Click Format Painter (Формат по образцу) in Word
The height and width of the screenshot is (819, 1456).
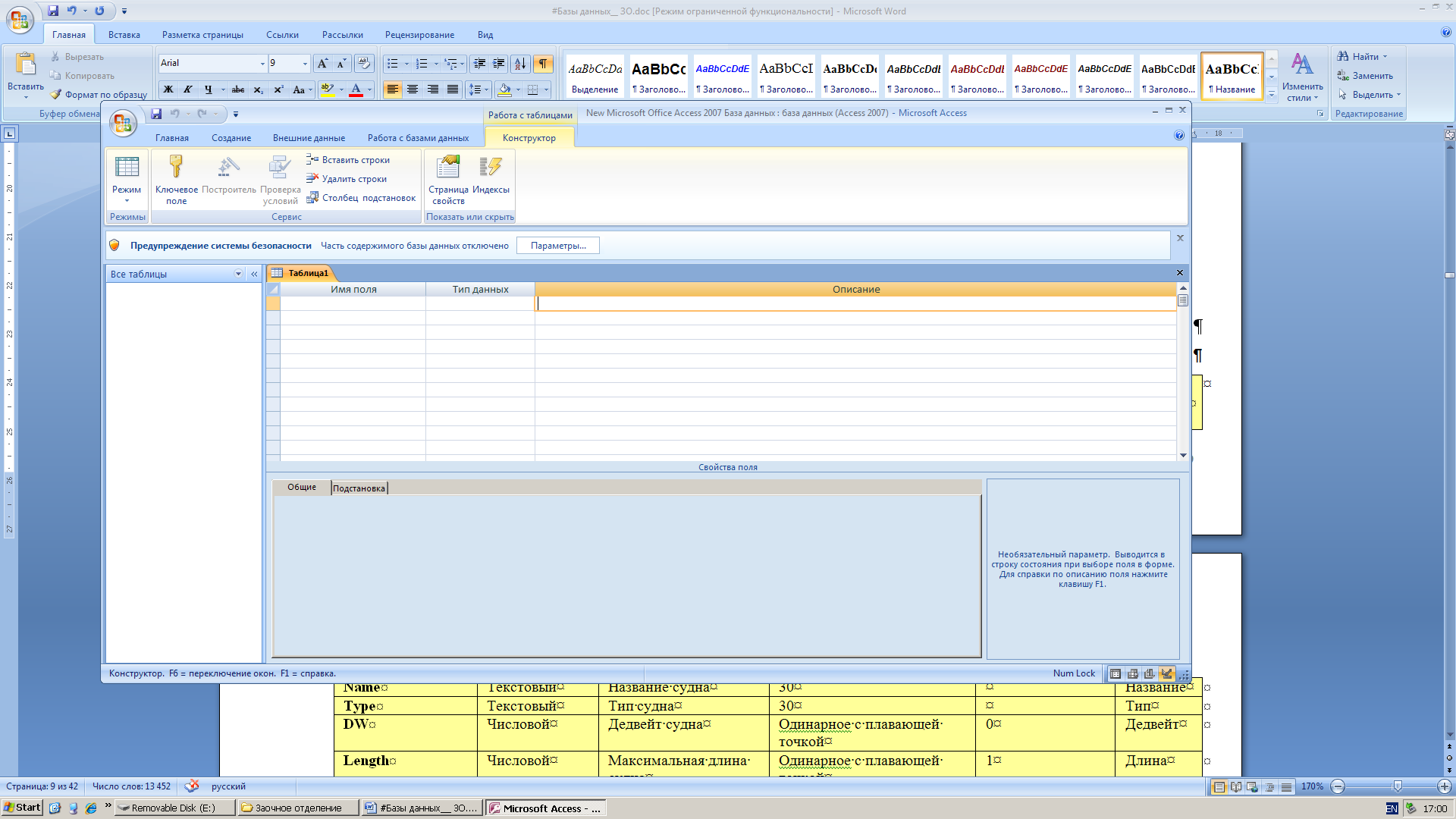(99, 94)
